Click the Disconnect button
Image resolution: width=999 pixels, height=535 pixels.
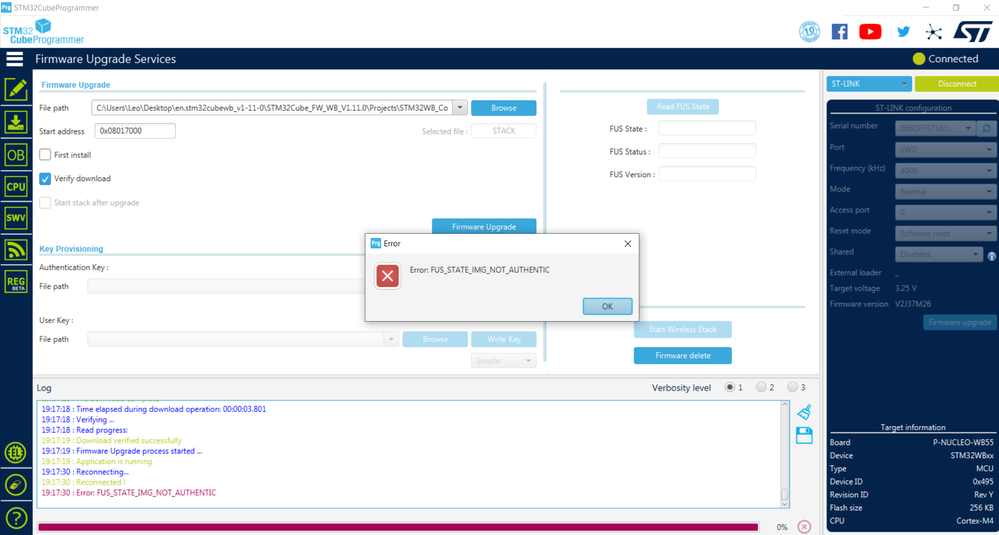957,84
